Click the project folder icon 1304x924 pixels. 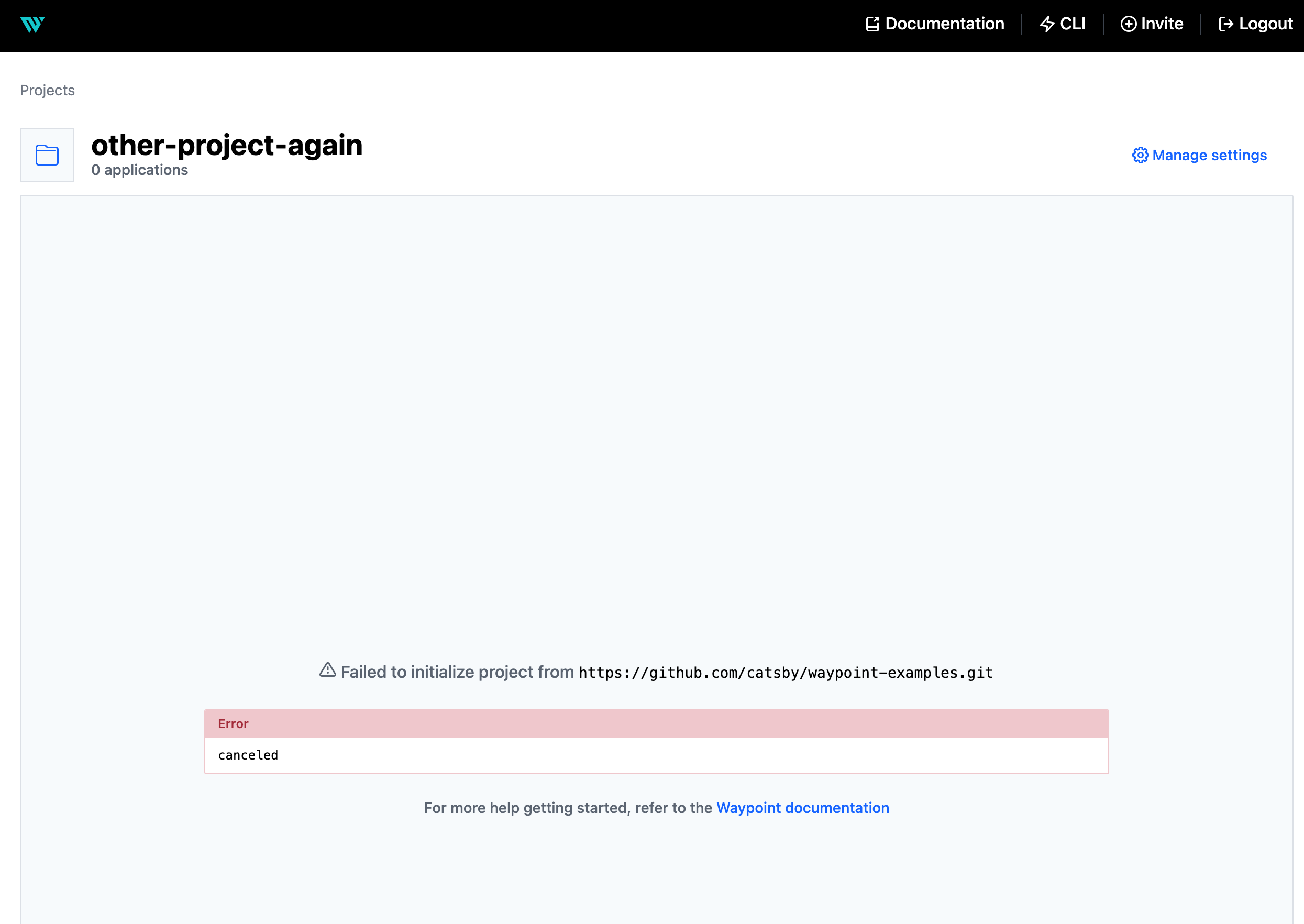[x=47, y=154]
